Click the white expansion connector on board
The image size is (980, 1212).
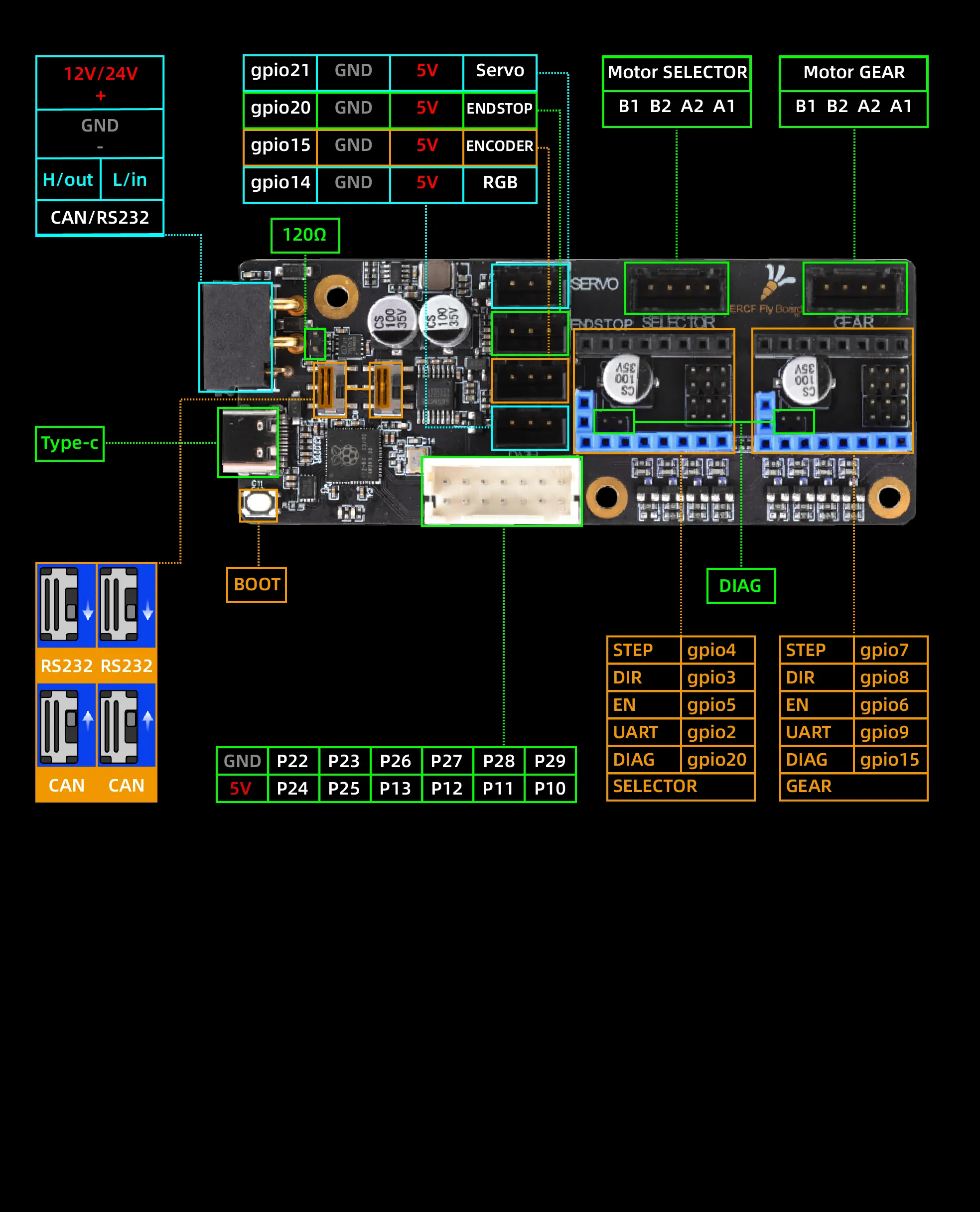tap(501, 491)
